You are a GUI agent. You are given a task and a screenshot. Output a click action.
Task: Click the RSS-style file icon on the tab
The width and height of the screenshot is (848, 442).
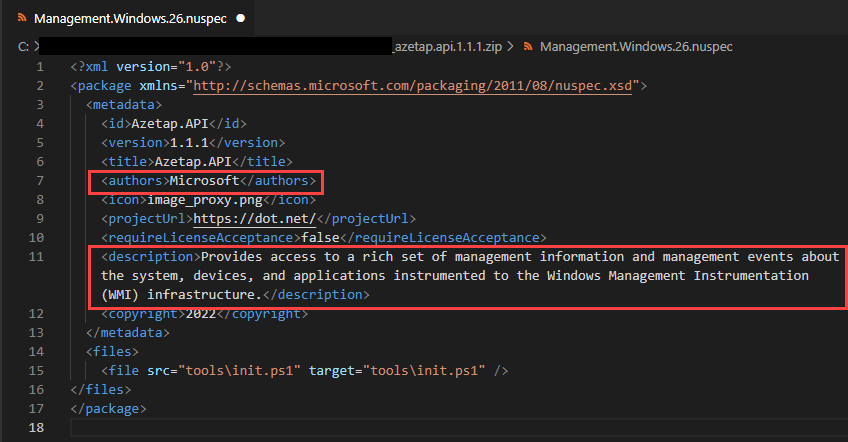coord(22,18)
